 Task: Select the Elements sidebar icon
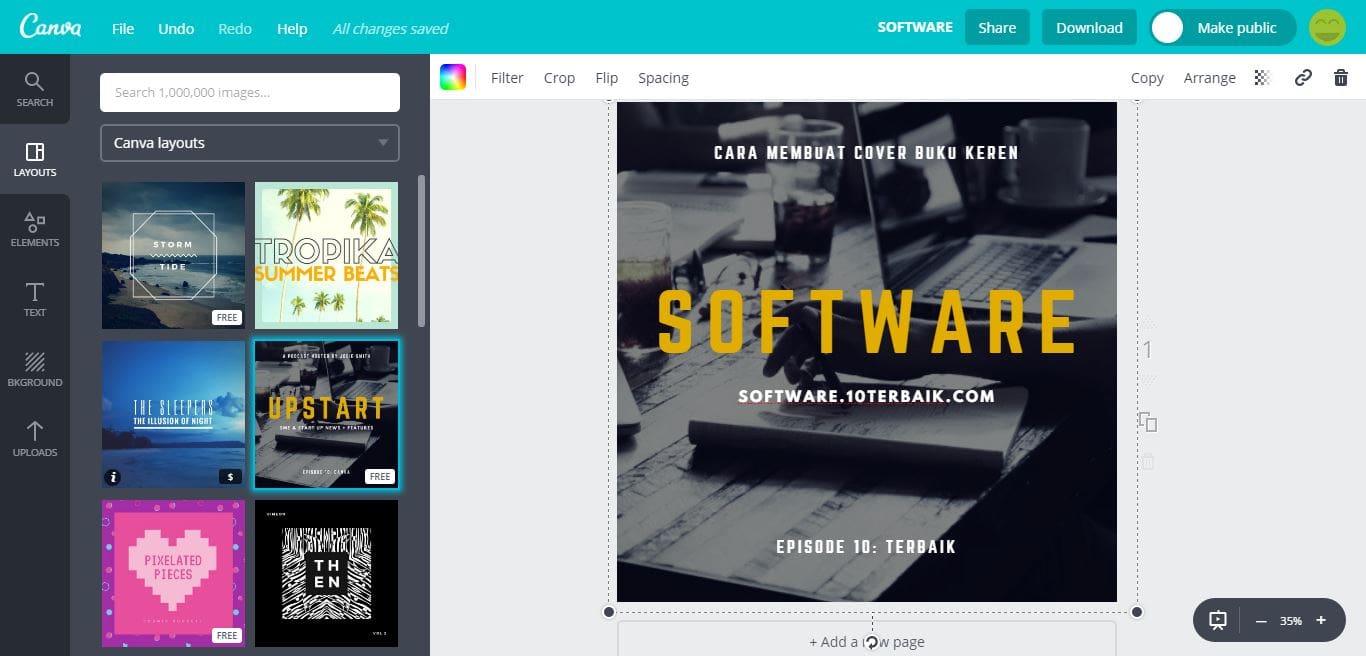coord(35,229)
